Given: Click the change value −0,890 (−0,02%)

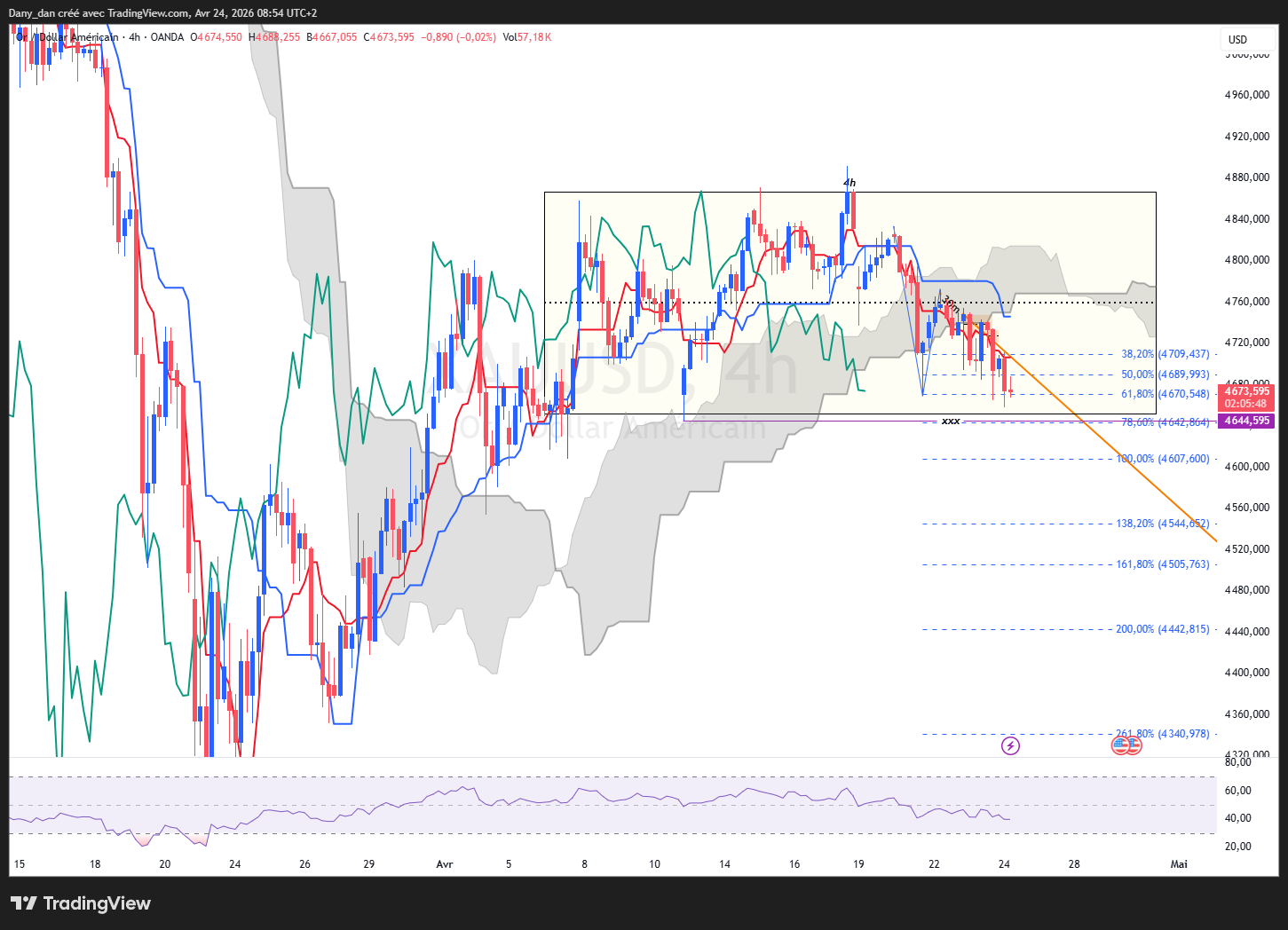Looking at the screenshot, I should [x=458, y=37].
